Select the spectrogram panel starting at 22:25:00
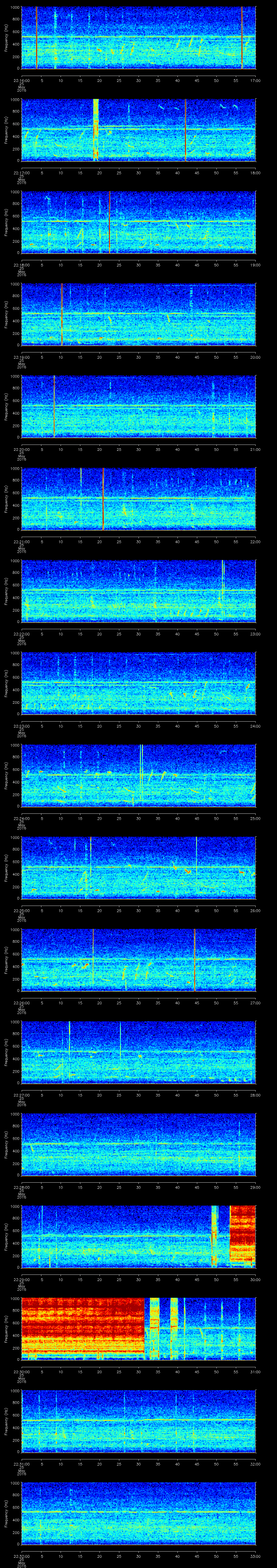The height and width of the screenshot is (1568, 277). 138,868
